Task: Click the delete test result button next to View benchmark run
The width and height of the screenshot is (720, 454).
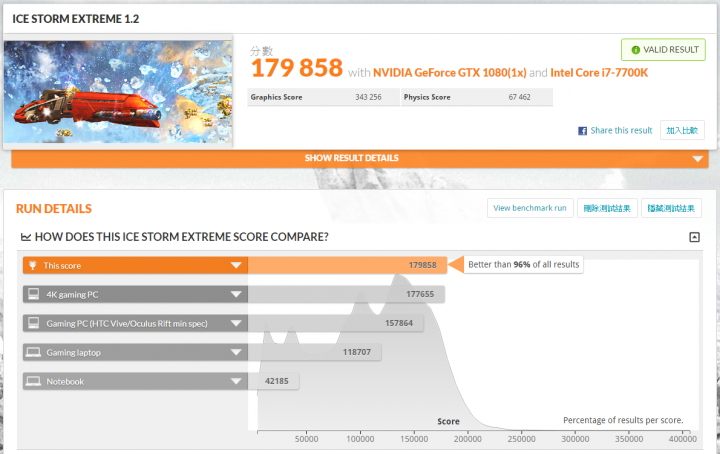Action: (x=607, y=208)
